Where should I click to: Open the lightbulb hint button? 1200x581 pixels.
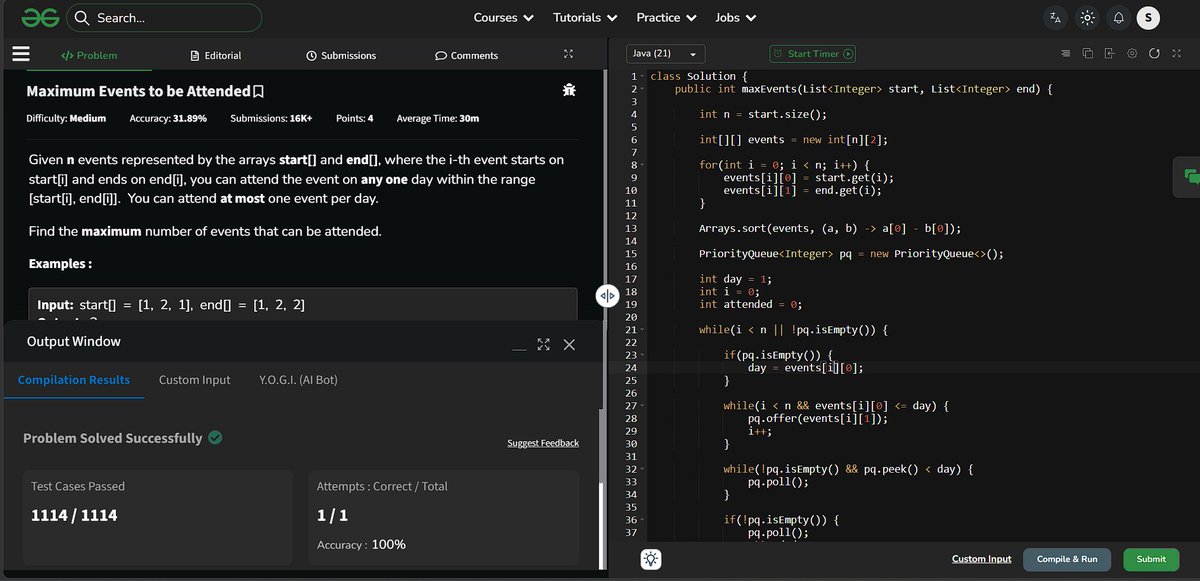(652, 559)
